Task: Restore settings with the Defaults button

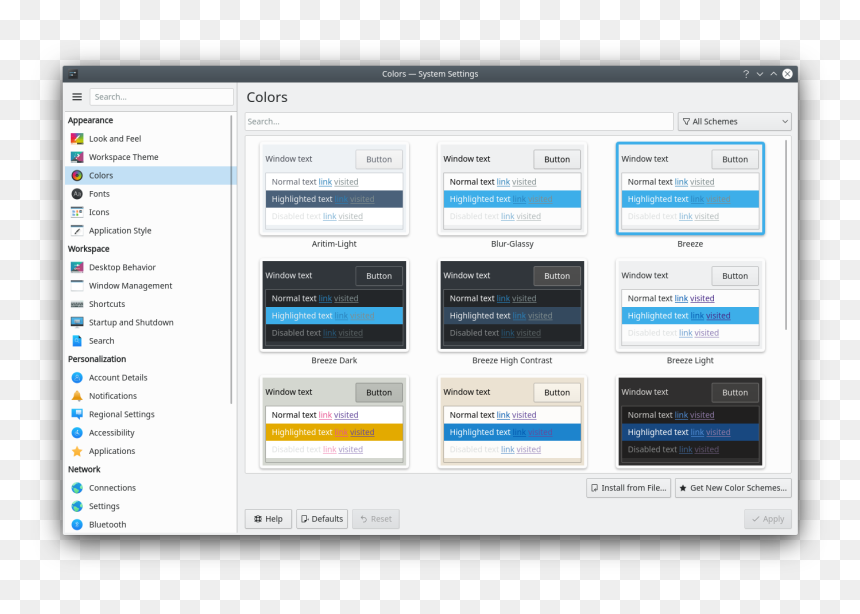Action: 322,519
